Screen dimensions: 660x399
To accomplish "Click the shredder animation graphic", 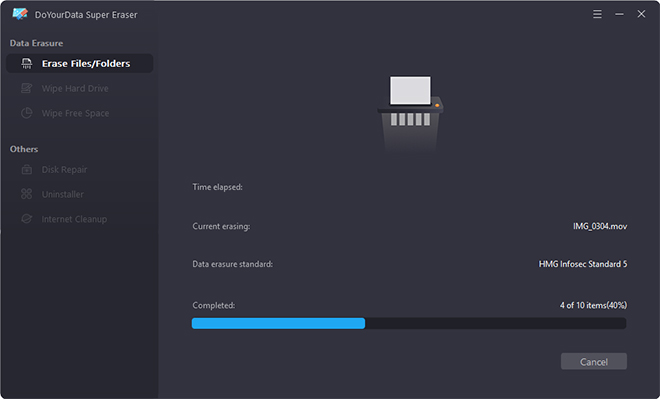I will pos(410,113).
